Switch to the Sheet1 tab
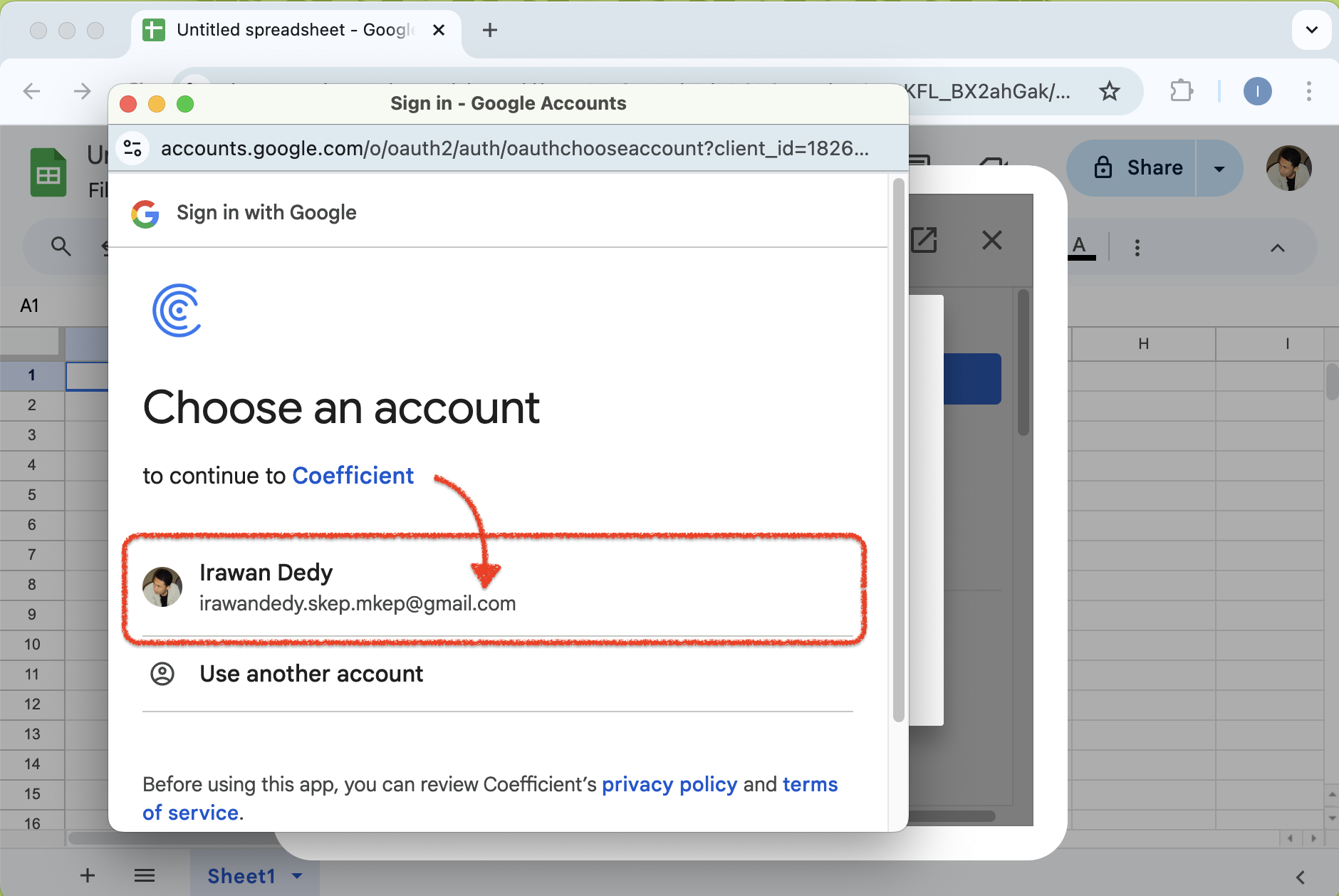This screenshot has width=1339, height=896. point(241,876)
